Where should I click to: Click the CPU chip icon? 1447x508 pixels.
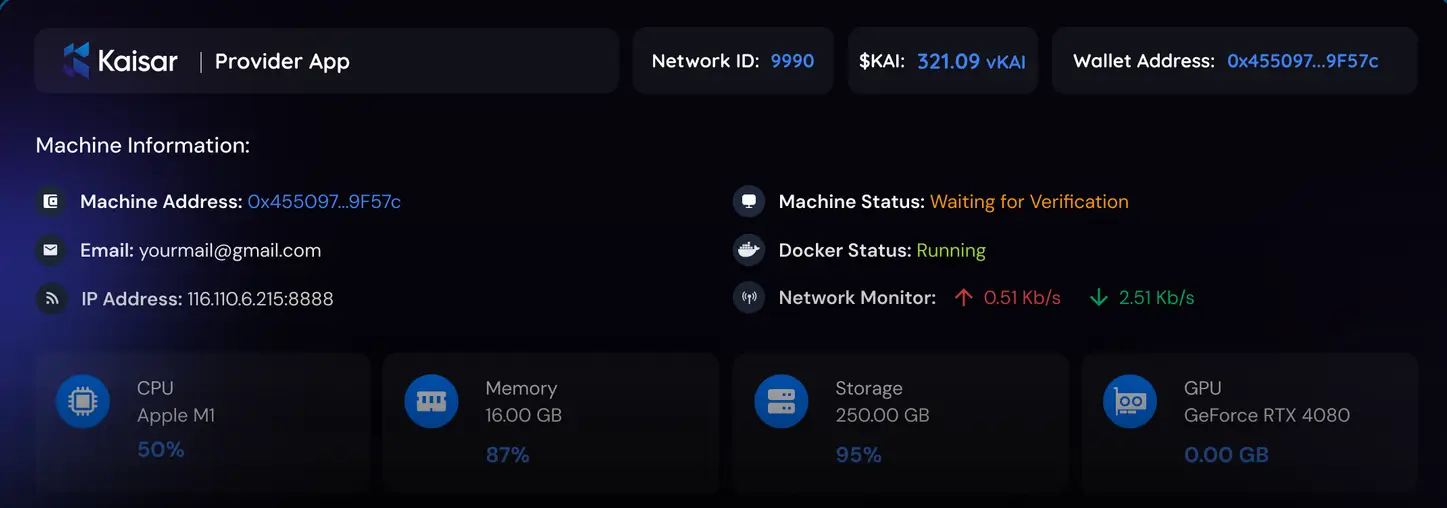(82, 402)
